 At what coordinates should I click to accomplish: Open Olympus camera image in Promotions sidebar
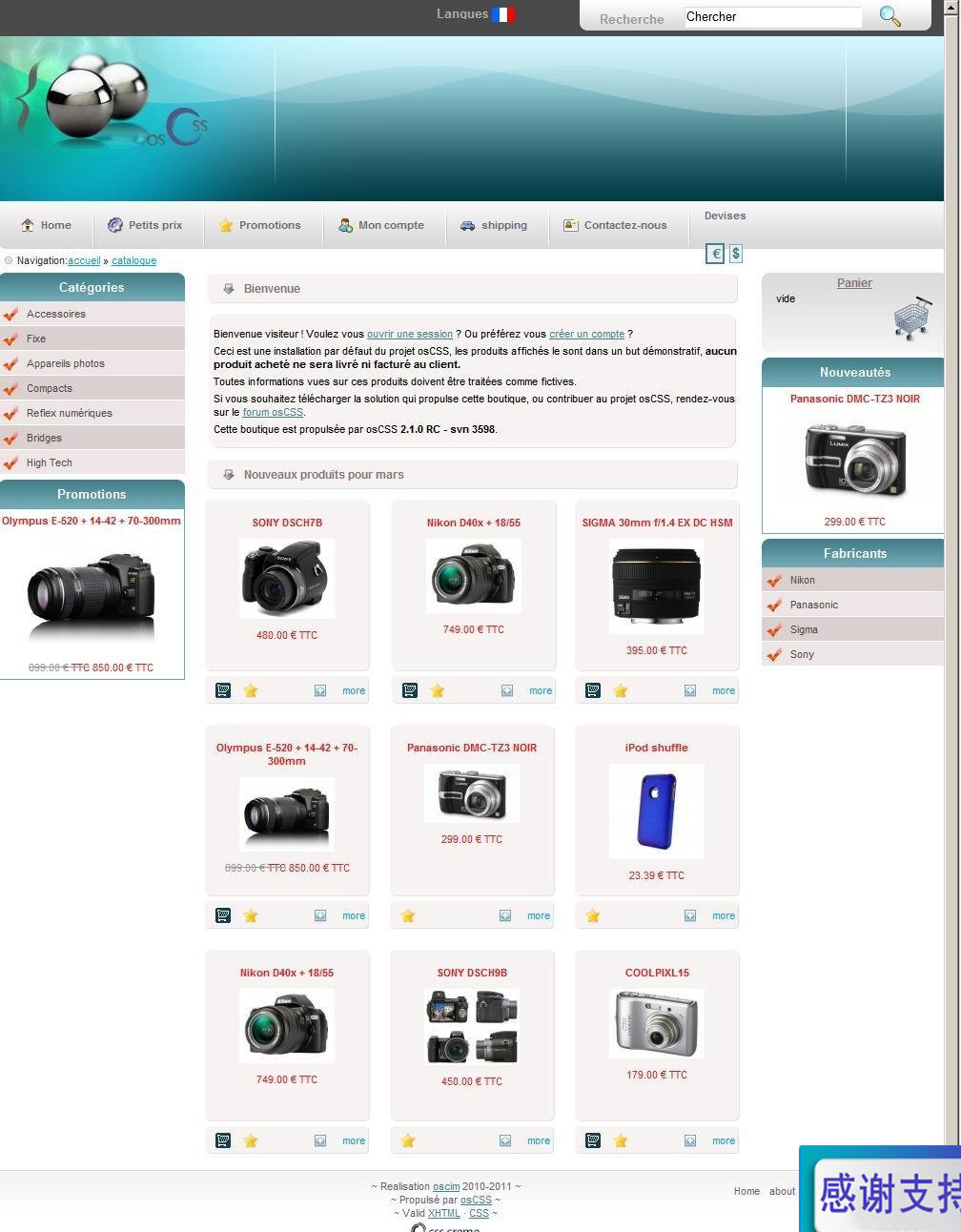(x=92, y=591)
